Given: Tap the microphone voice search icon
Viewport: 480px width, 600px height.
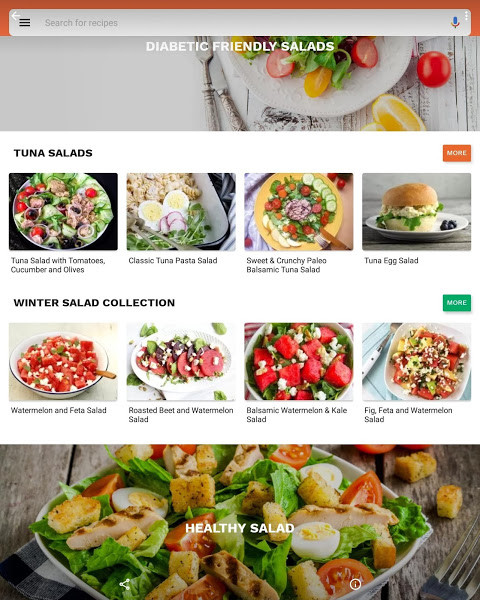Looking at the screenshot, I should pyautogui.click(x=455, y=23).
